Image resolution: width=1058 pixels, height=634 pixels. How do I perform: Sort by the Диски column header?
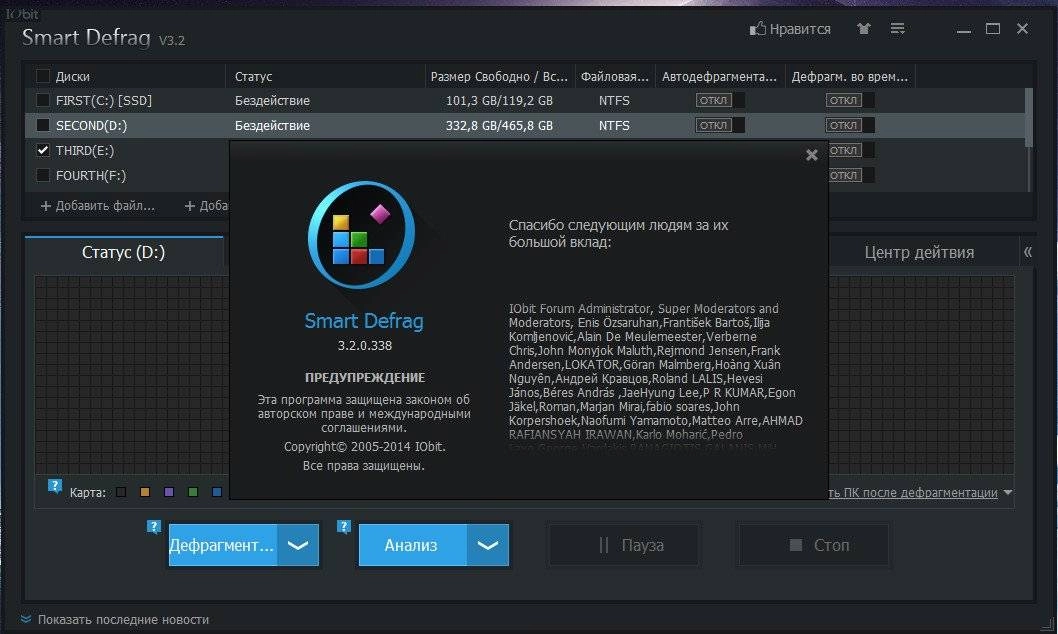coord(72,76)
